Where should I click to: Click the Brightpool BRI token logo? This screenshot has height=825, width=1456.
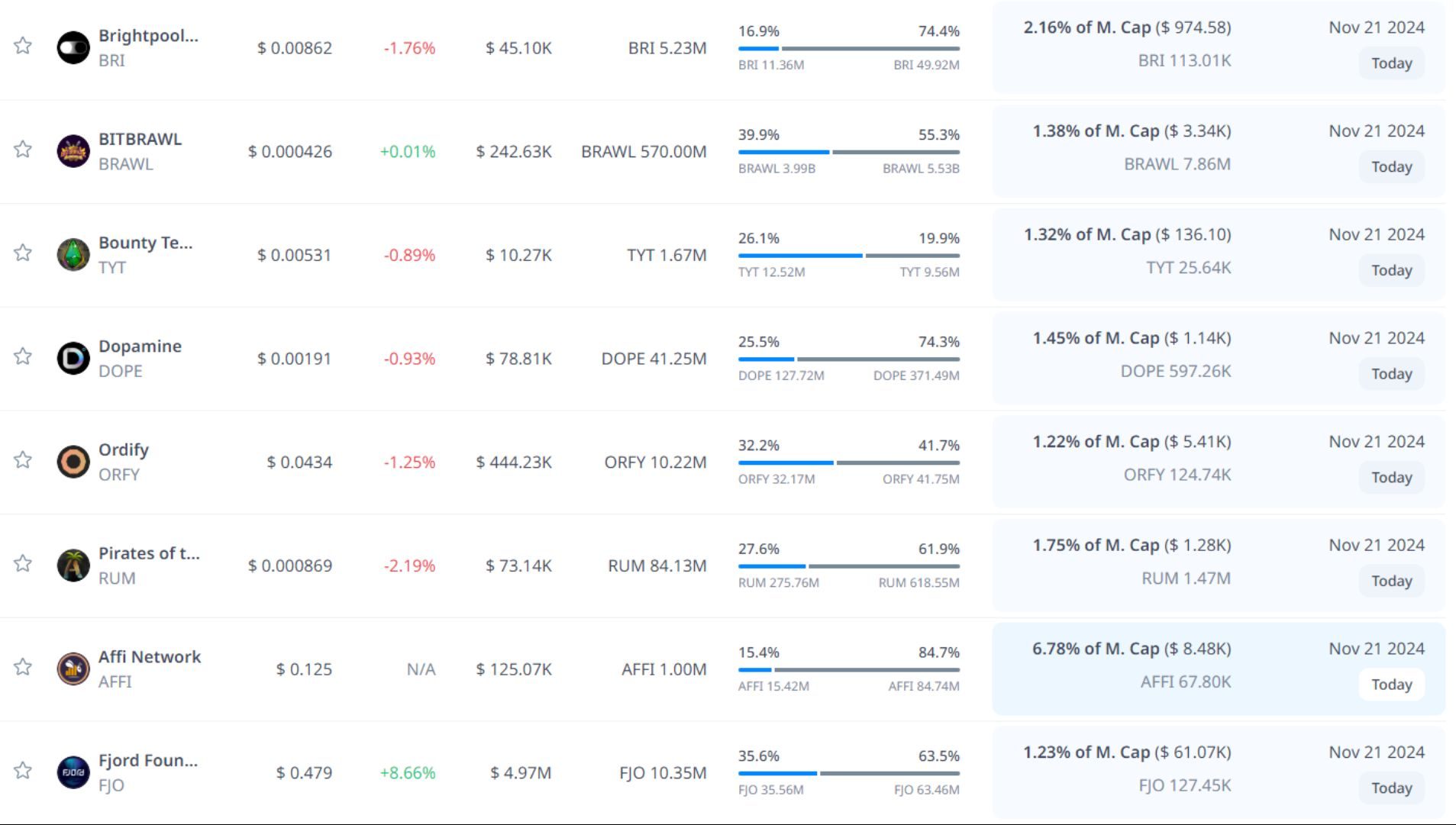[x=73, y=47]
